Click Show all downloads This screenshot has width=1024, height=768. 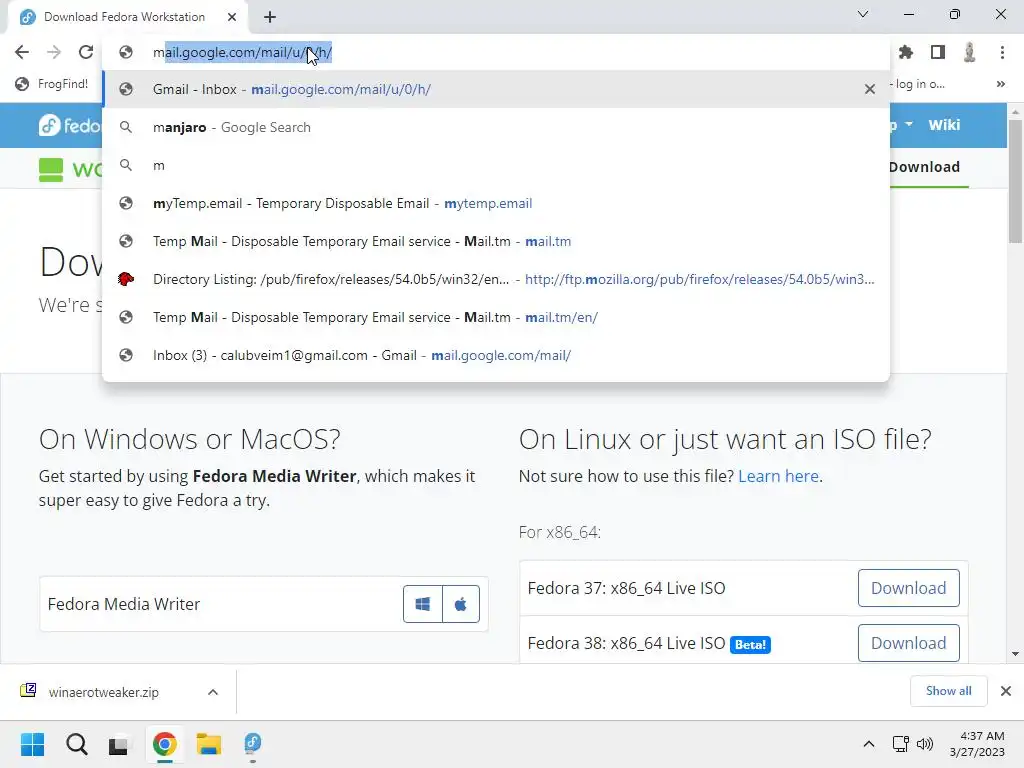[x=948, y=691]
